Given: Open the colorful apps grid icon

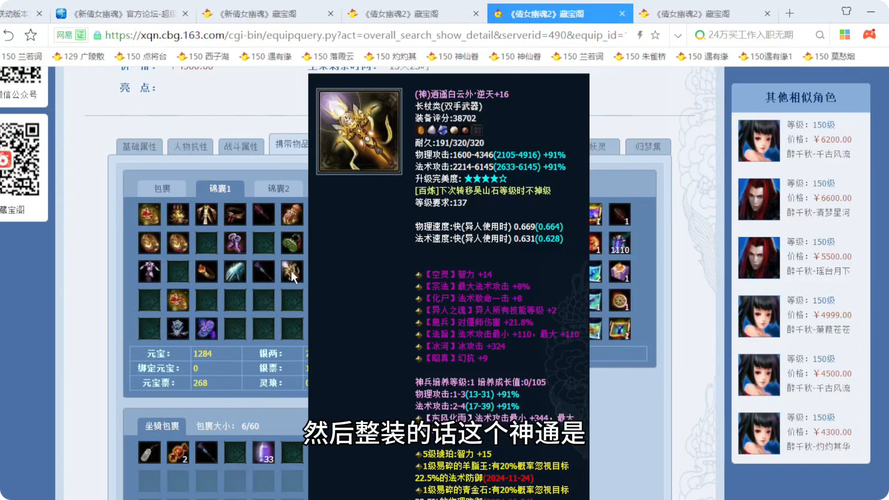Looking at the screenshot, I should point(845,35).
